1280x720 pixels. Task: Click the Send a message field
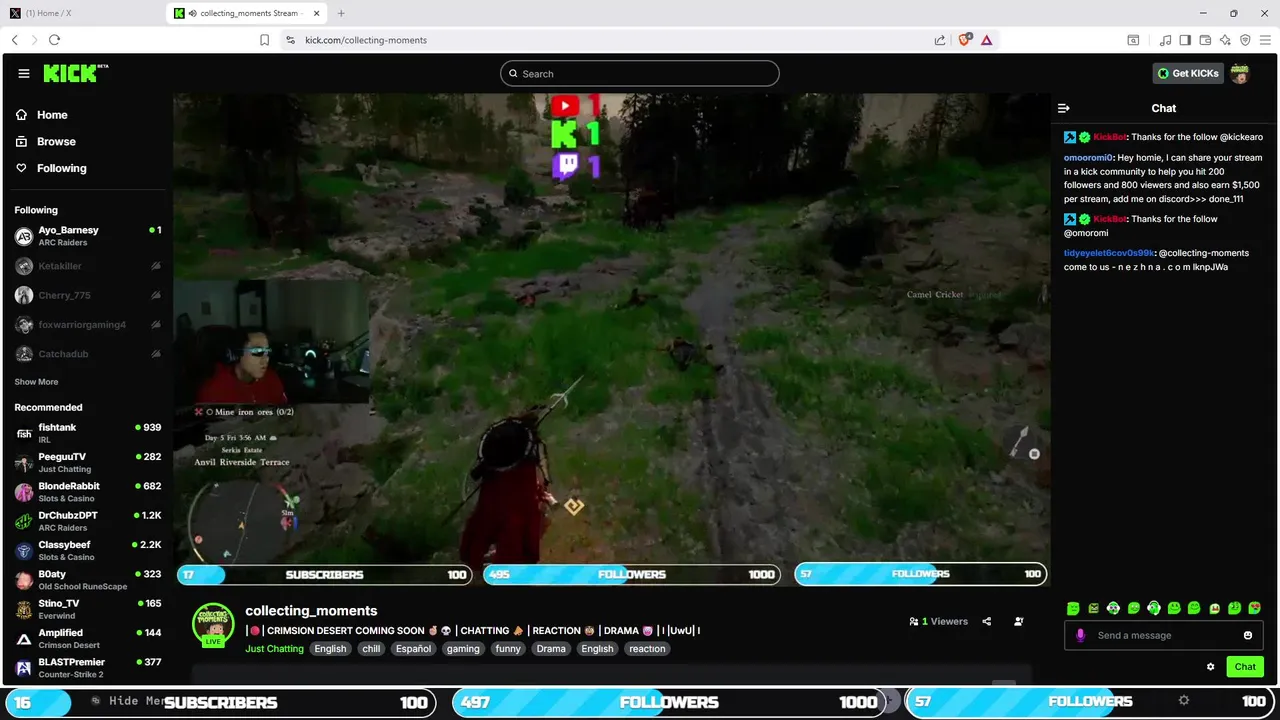pos(1165,635)
